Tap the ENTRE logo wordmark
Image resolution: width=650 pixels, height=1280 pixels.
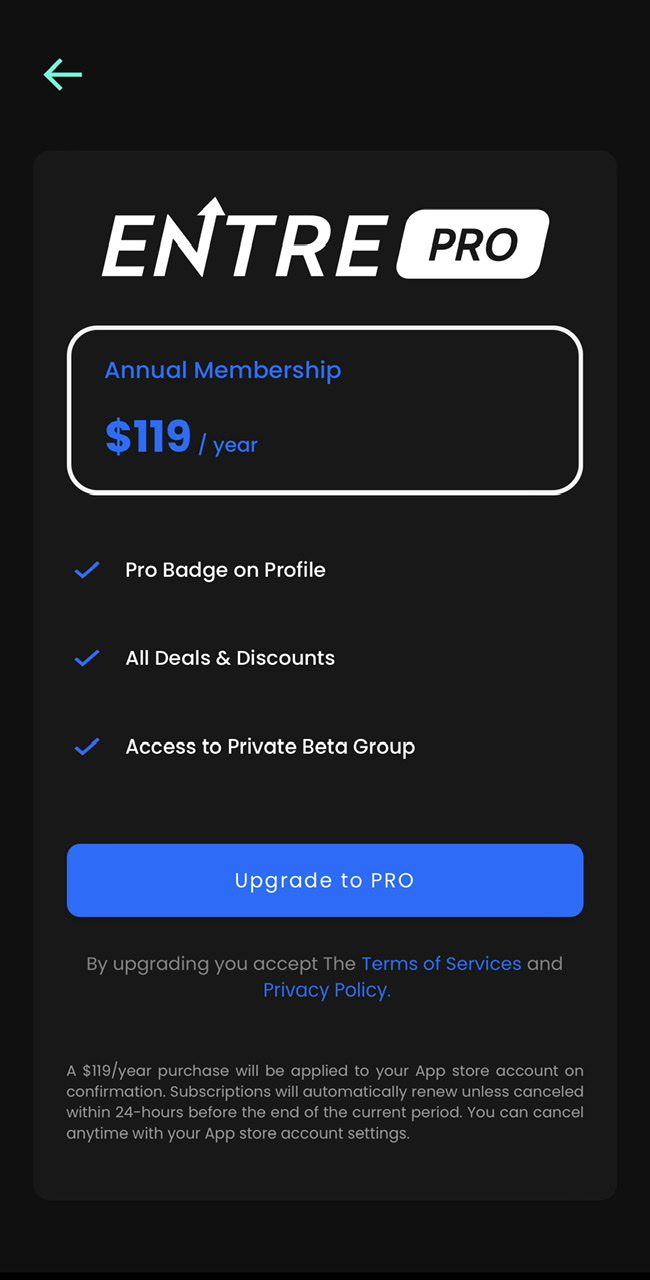click(x=244, y=240)
